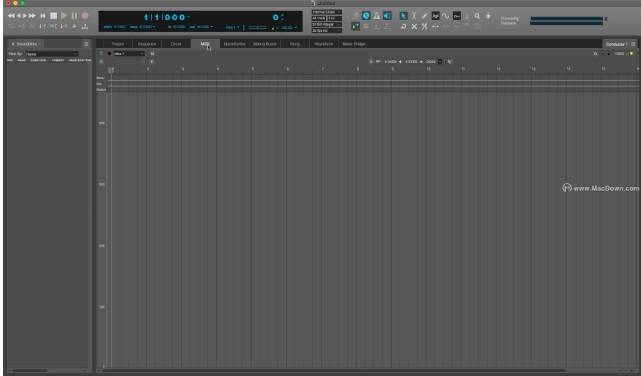Arm recording with the red Record button

pos(85,16)
